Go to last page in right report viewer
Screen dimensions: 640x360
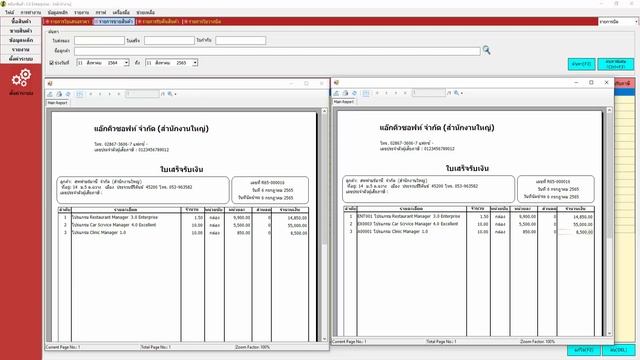pyautogui.click(x=405, y=93)
